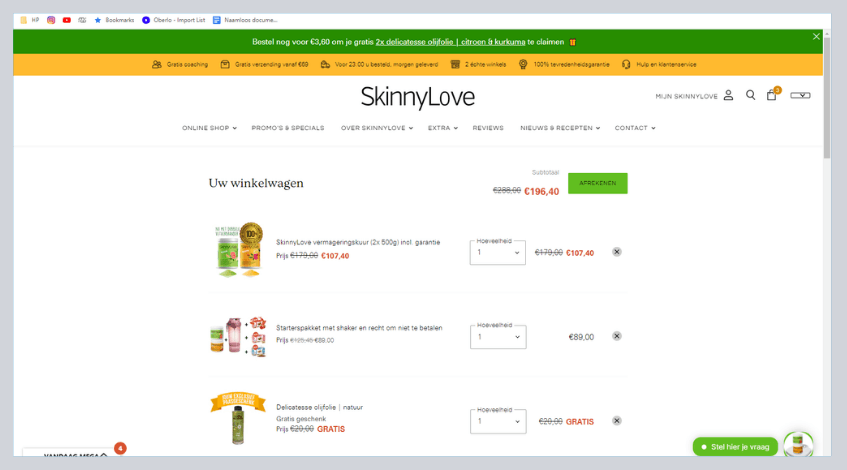Viewport: 847px width, 470px height.
Task: Follow the delicatesse olijfolie citroen & kurkuma link
Action: 450,42
